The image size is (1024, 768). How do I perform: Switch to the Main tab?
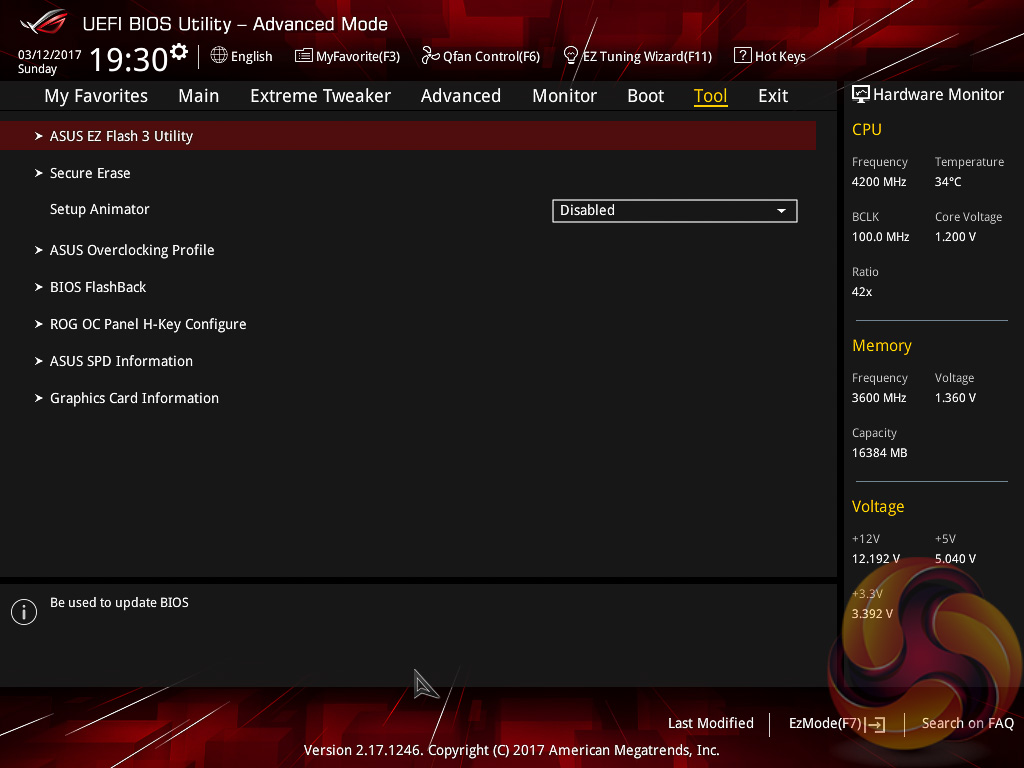(199, 96)
